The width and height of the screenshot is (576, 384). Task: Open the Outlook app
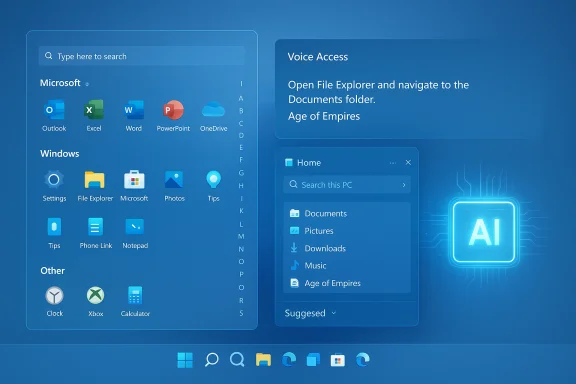(54, 115)
